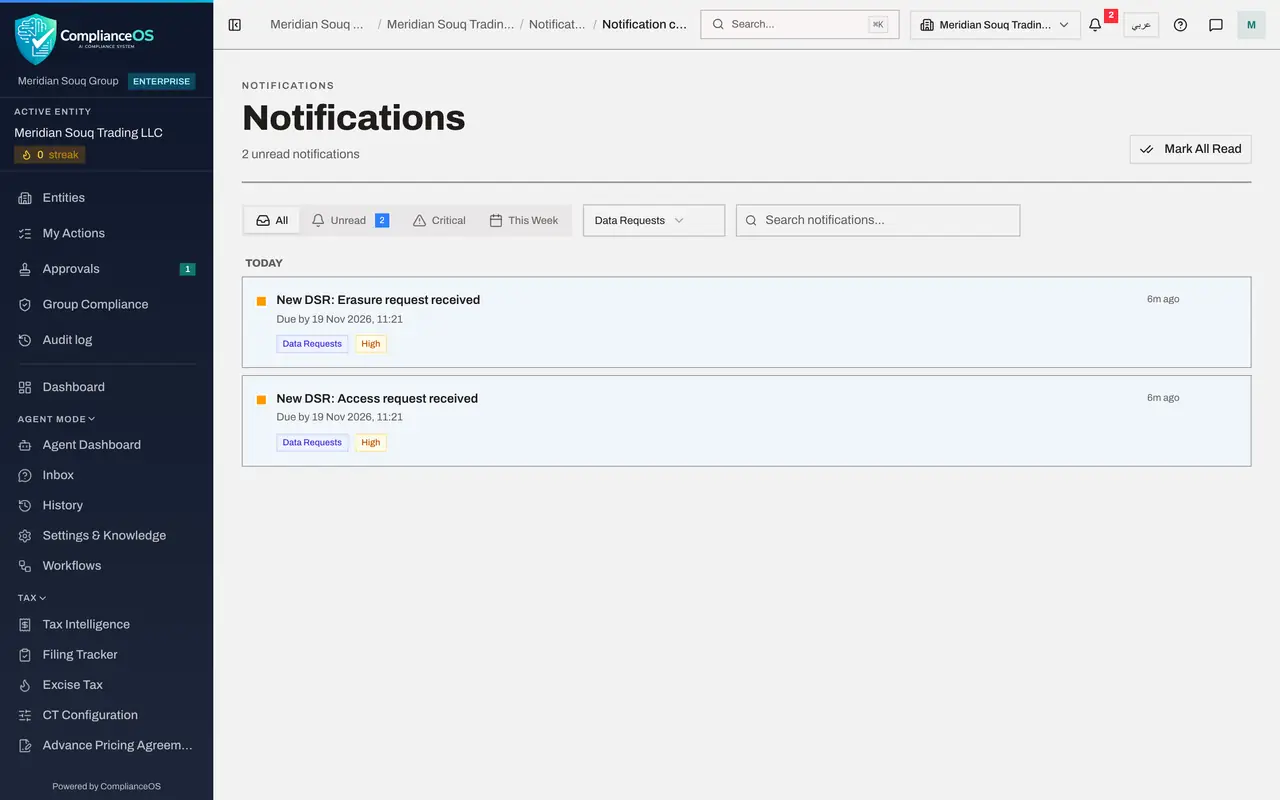Switch language with the Arabic button

click(x=1141, y=25)
